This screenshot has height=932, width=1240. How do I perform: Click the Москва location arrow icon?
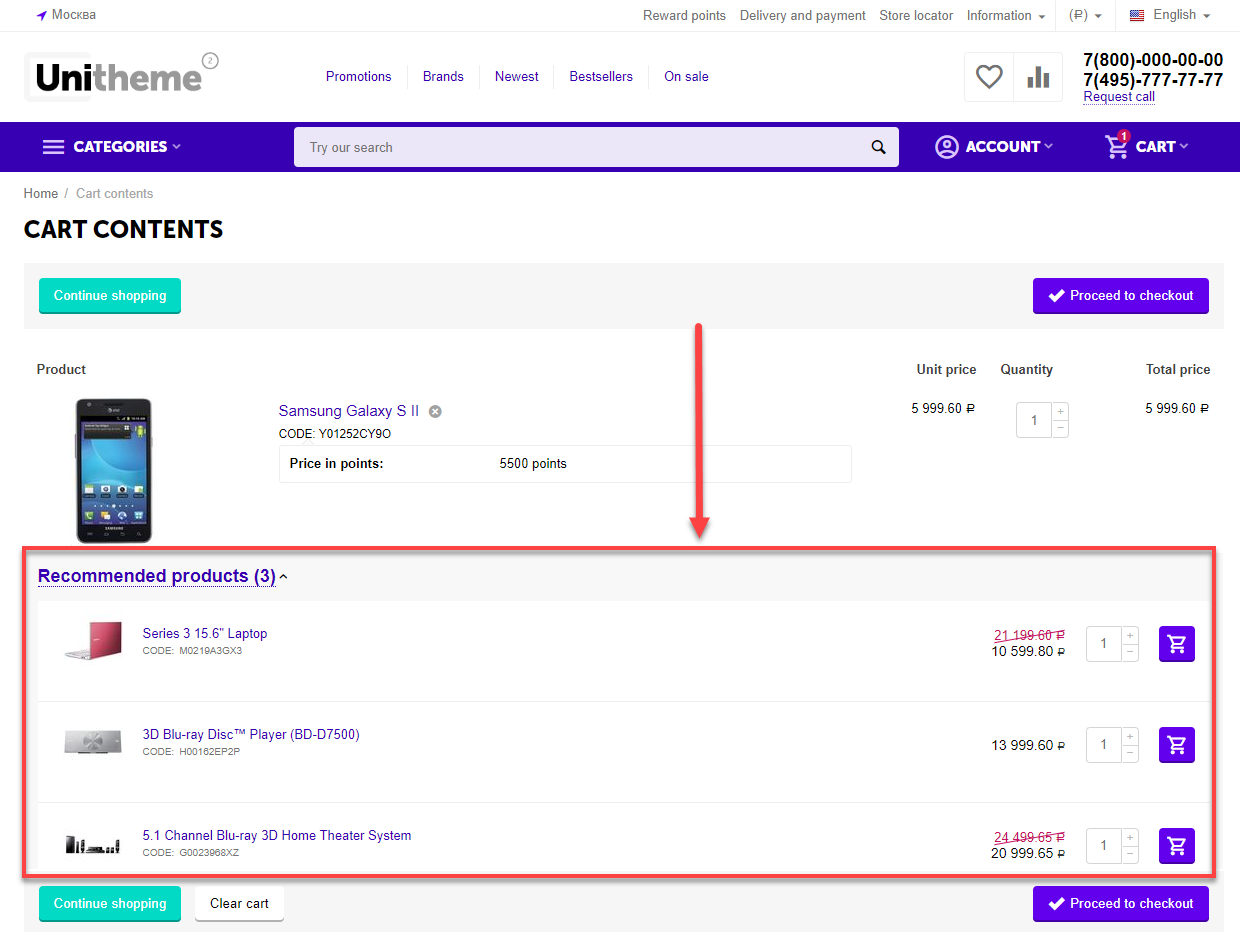point(42,15)
